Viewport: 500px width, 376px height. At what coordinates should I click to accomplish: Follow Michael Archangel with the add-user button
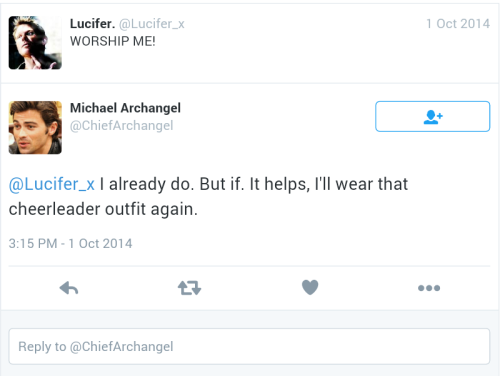(433, 116)
